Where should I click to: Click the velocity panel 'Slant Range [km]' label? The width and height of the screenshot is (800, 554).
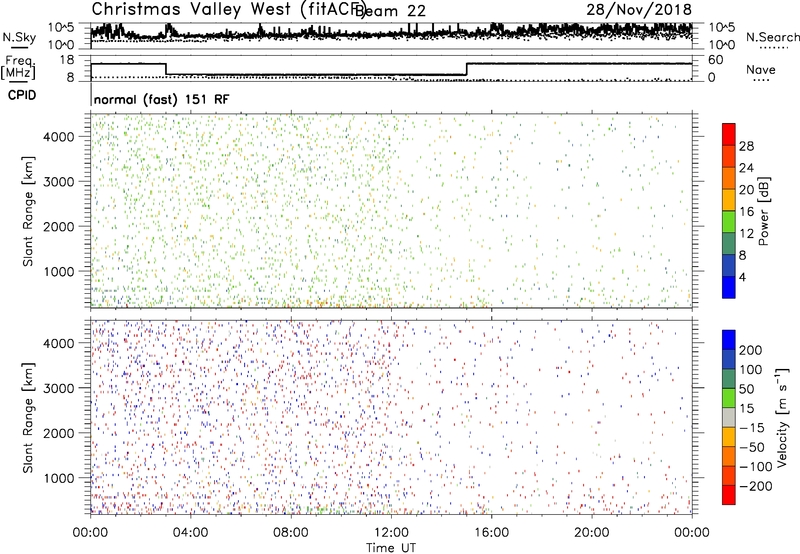click(28, 418)
